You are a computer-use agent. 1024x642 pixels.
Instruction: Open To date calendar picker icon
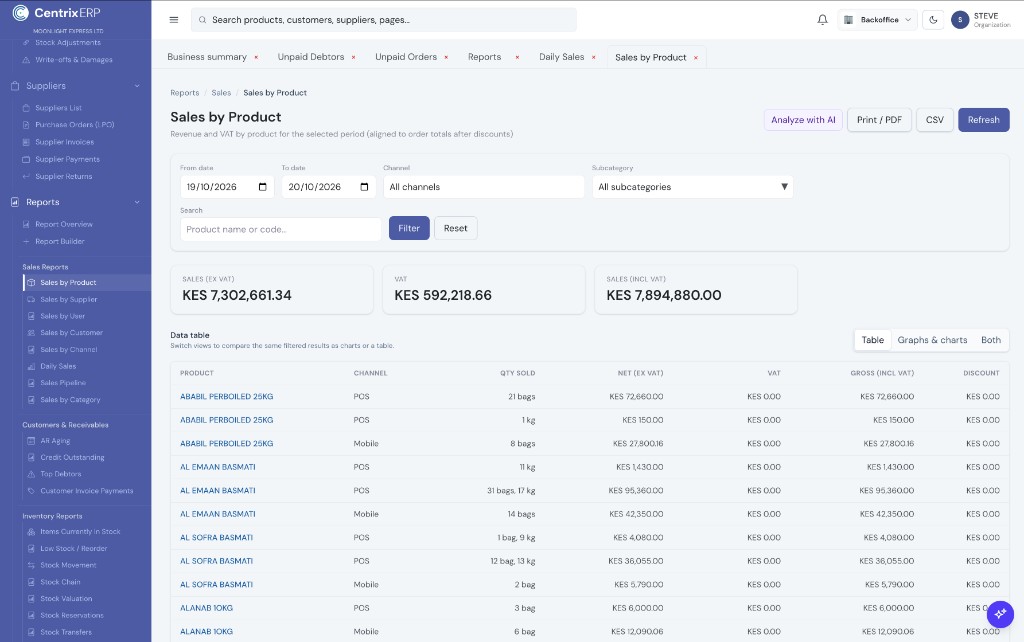[364, 187]
